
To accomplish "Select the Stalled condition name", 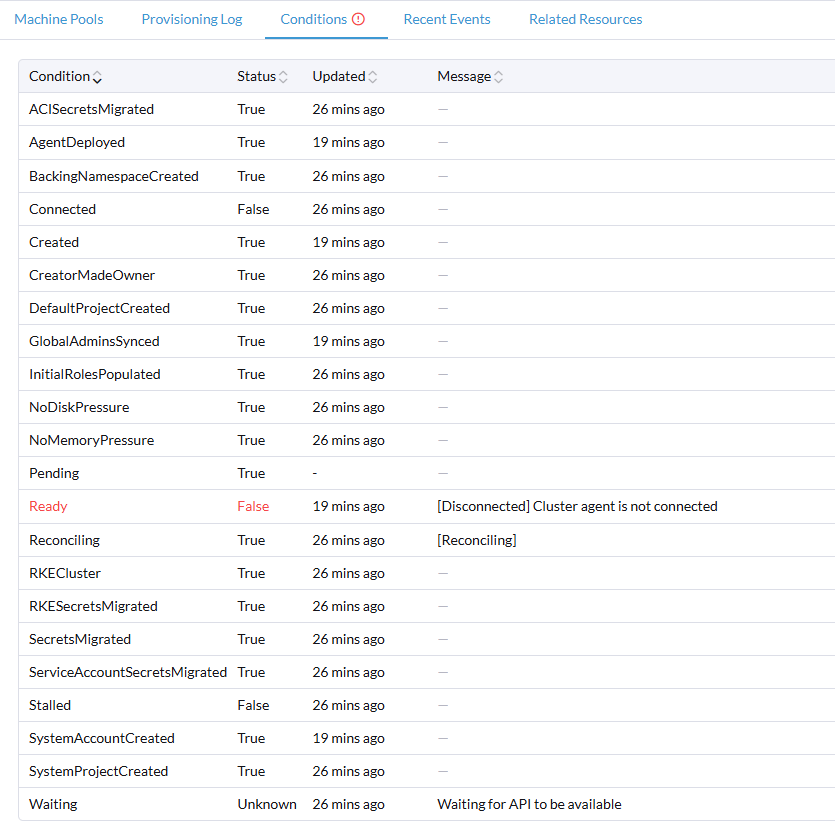I will (x=50, y=706).
